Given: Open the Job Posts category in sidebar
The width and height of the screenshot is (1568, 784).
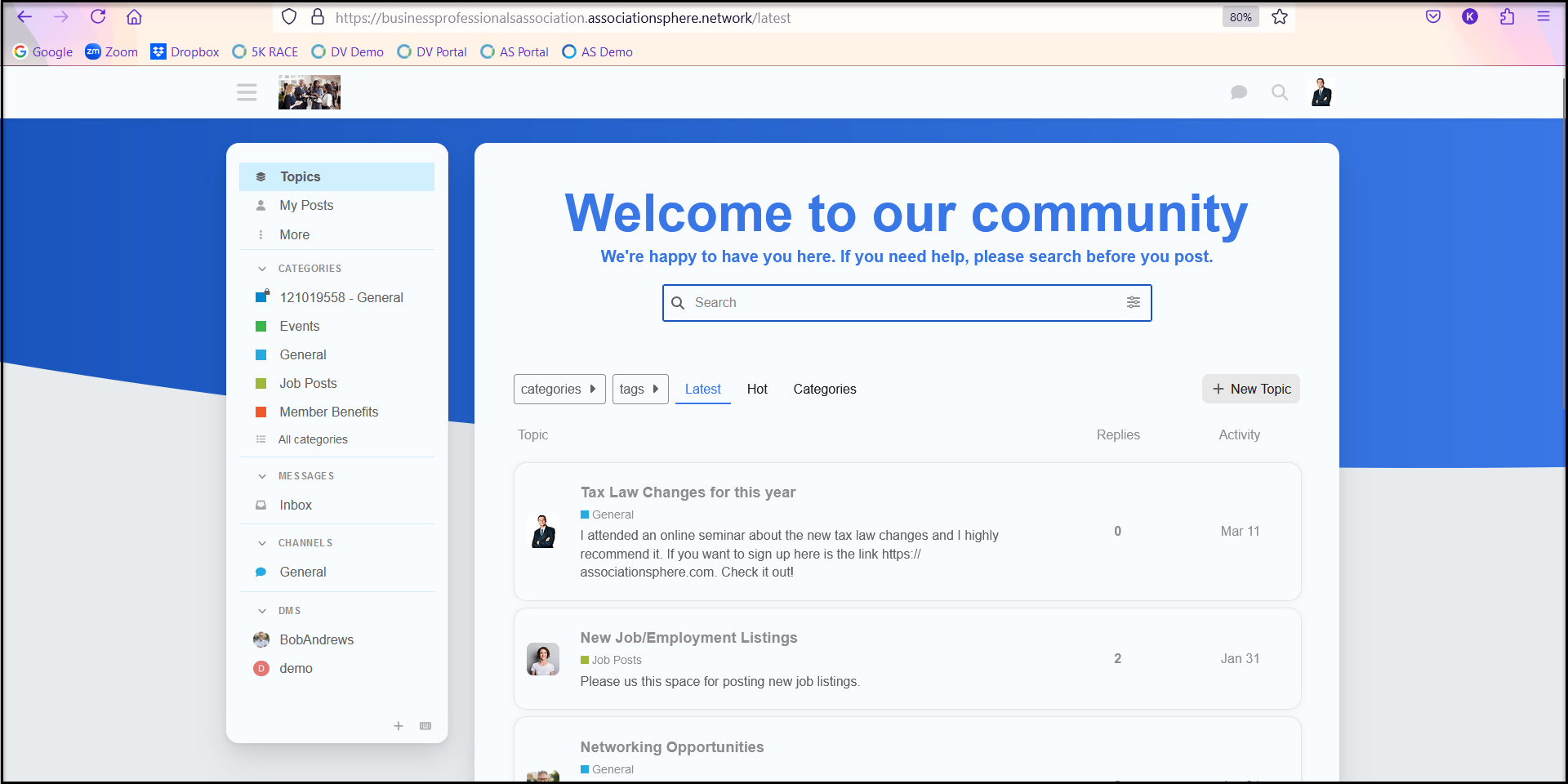Looking at the screenshot, I should (x=336, y=383).
